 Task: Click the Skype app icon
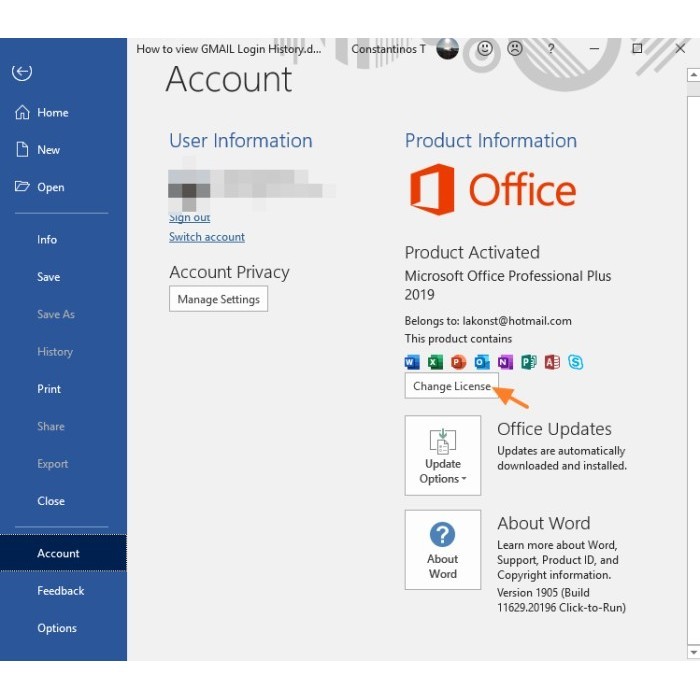575,362
